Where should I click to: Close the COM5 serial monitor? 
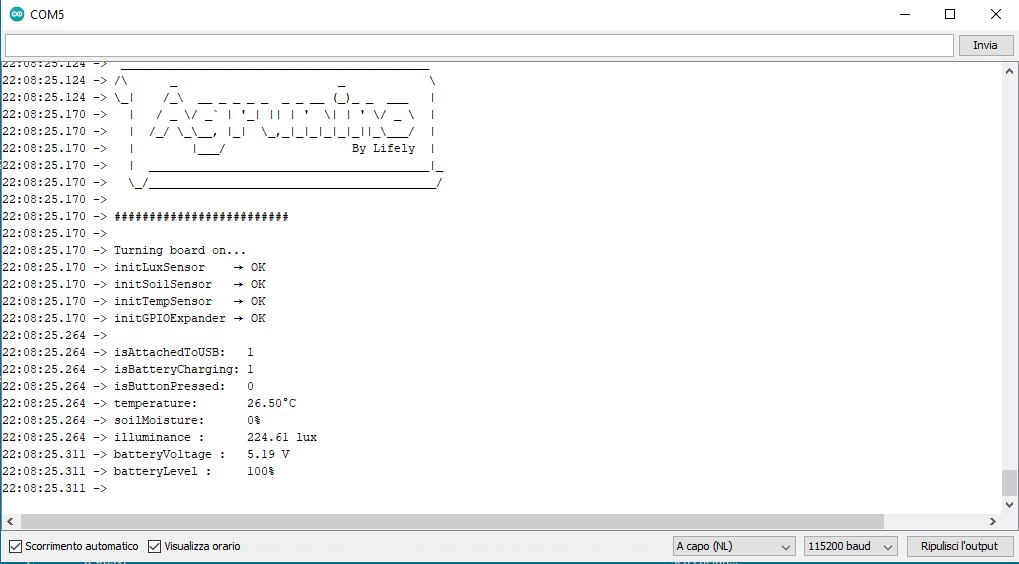point(996,15)
